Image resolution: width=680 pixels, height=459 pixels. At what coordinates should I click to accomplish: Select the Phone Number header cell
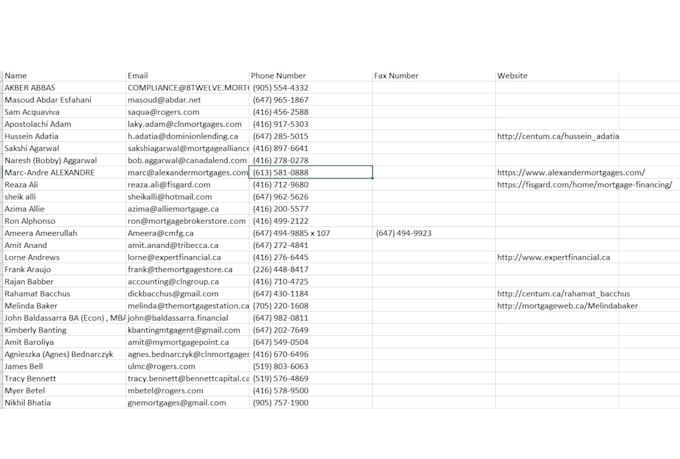pyautogui.click(x=311, y=75)
